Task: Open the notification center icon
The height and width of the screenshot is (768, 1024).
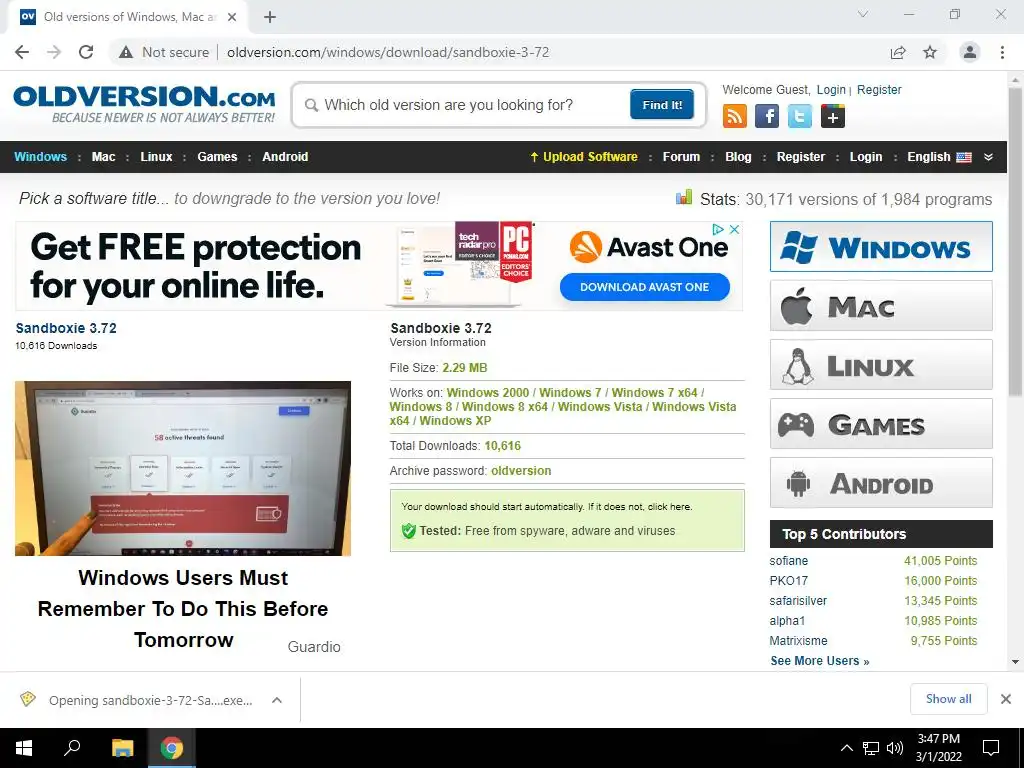Action: tap(991, 748)
